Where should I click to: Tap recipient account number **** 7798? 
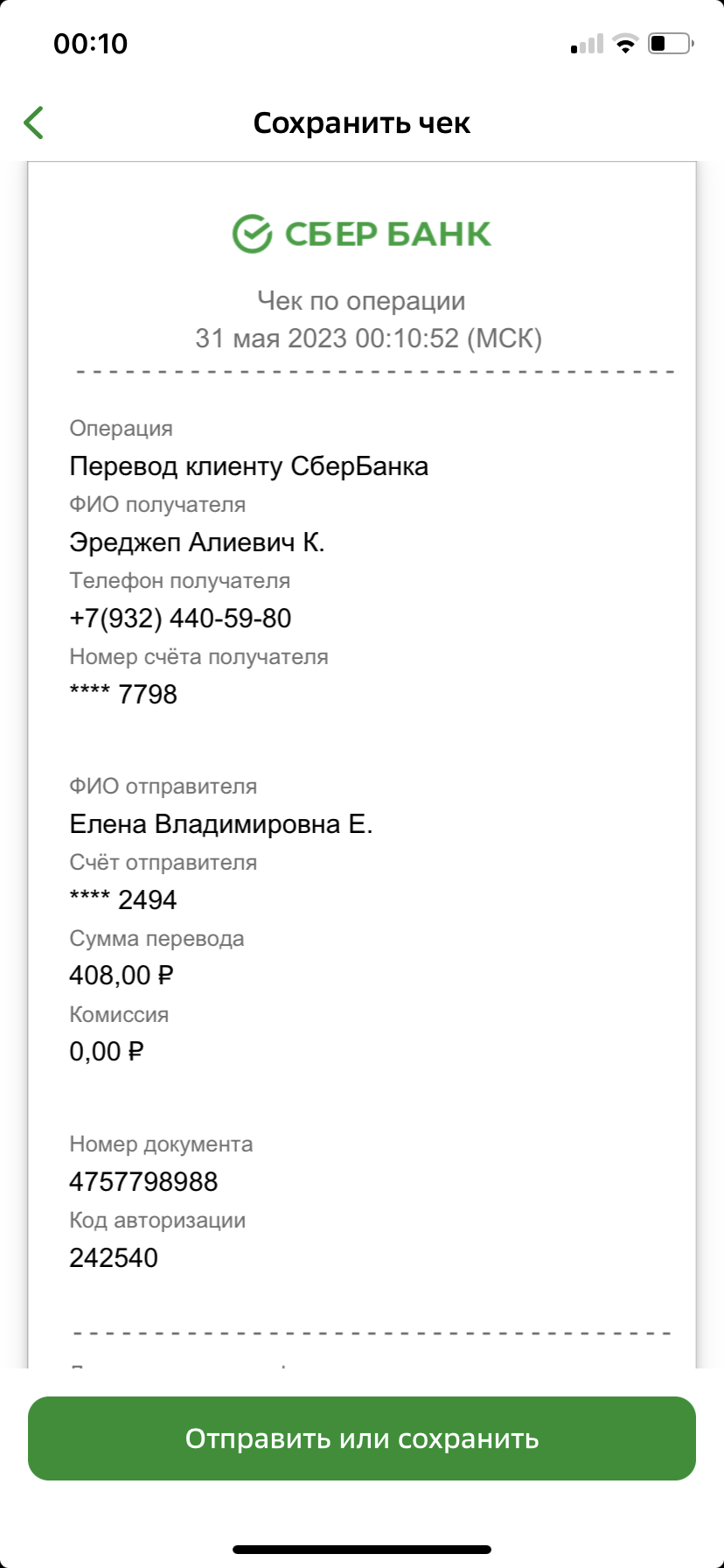123,695
